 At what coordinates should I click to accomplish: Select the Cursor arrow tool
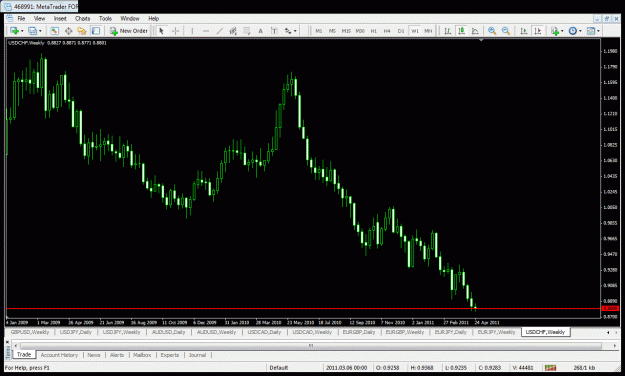pyautogui.click(x=161, y=31)
